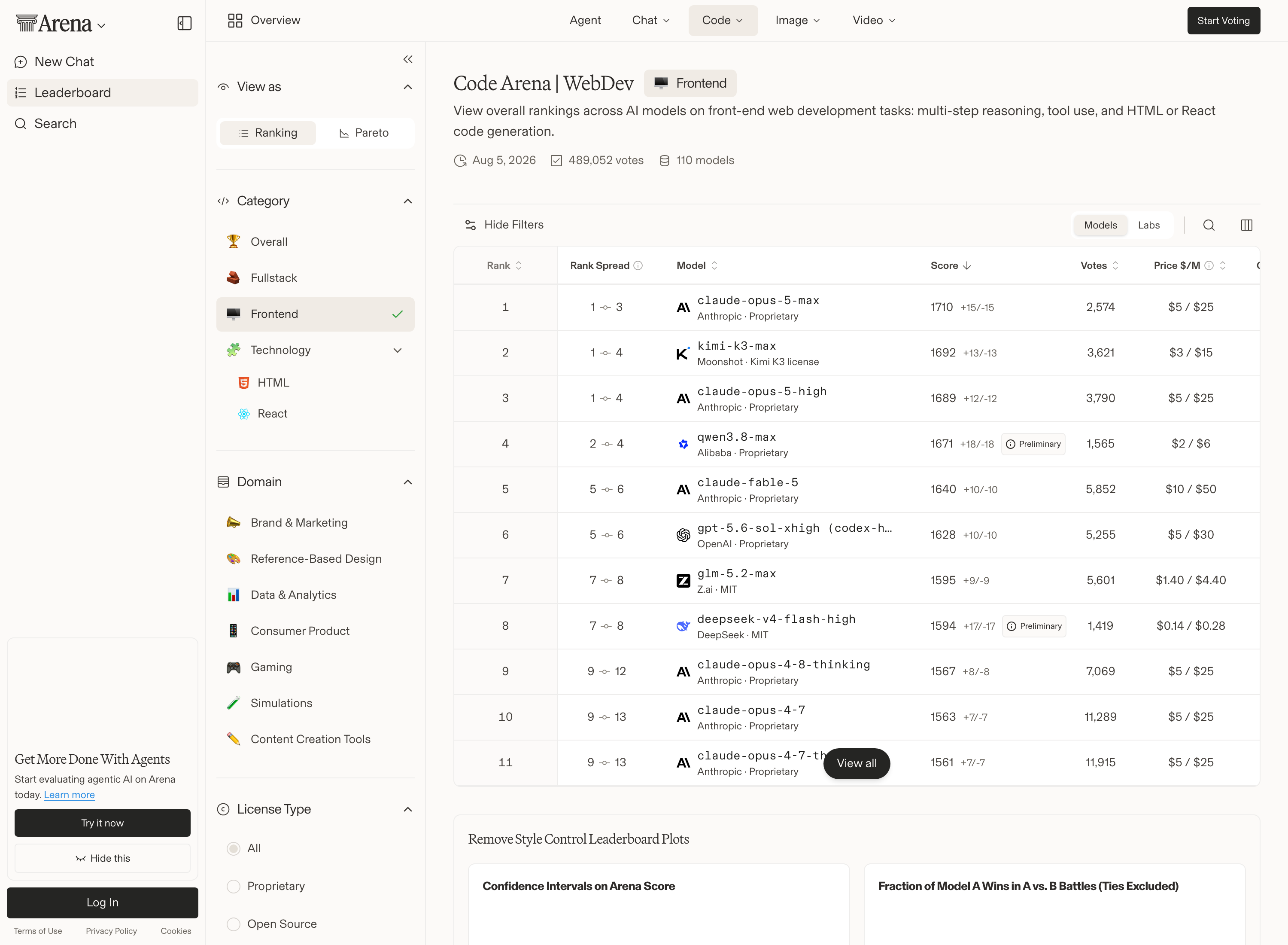Viewport: 1288px width, 945px height.
Task: Select Simulations domain
Action: point(315,703)
